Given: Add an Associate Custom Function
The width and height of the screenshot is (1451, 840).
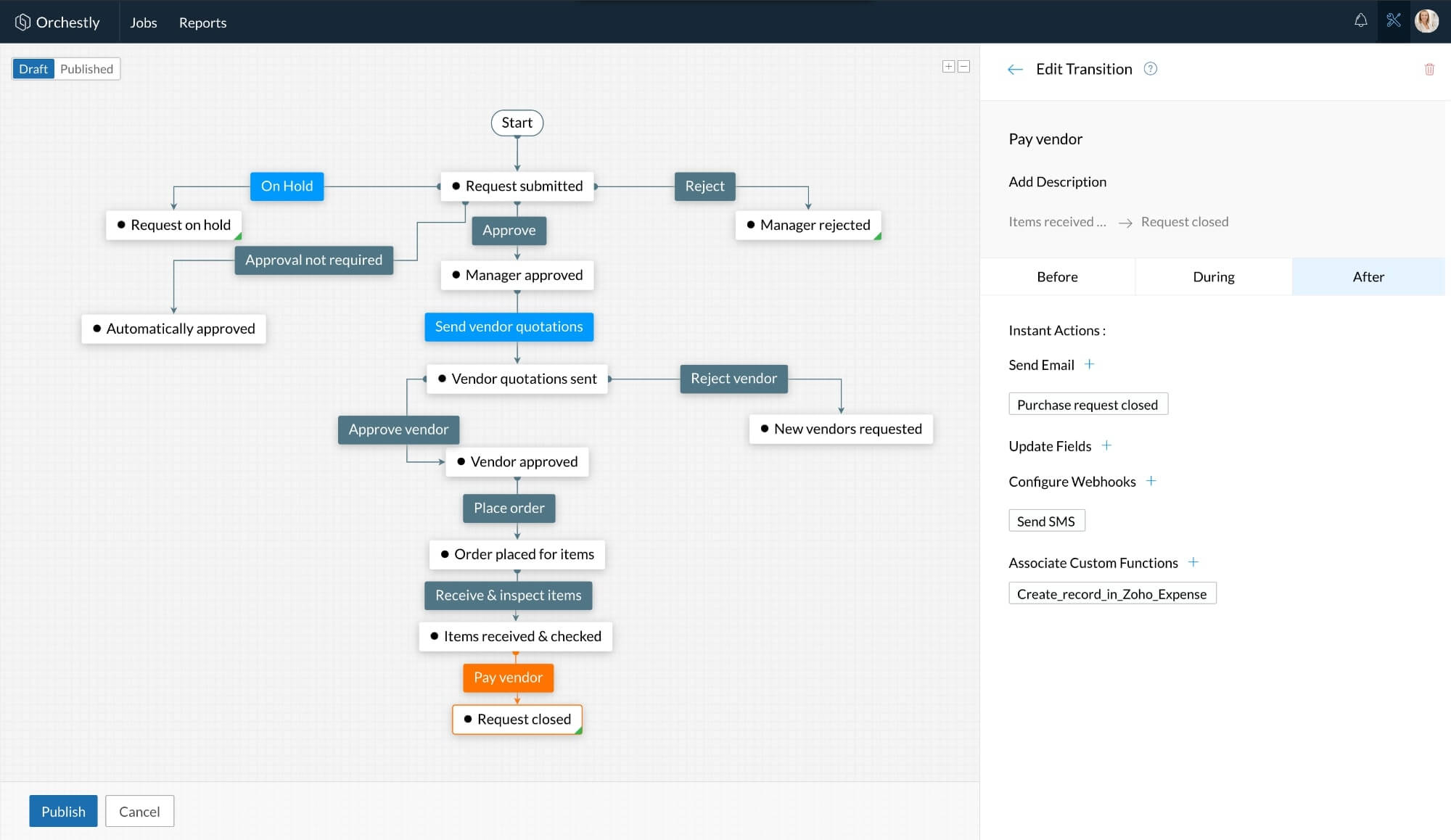Looking at the screenshot, I should point(1193,562).
